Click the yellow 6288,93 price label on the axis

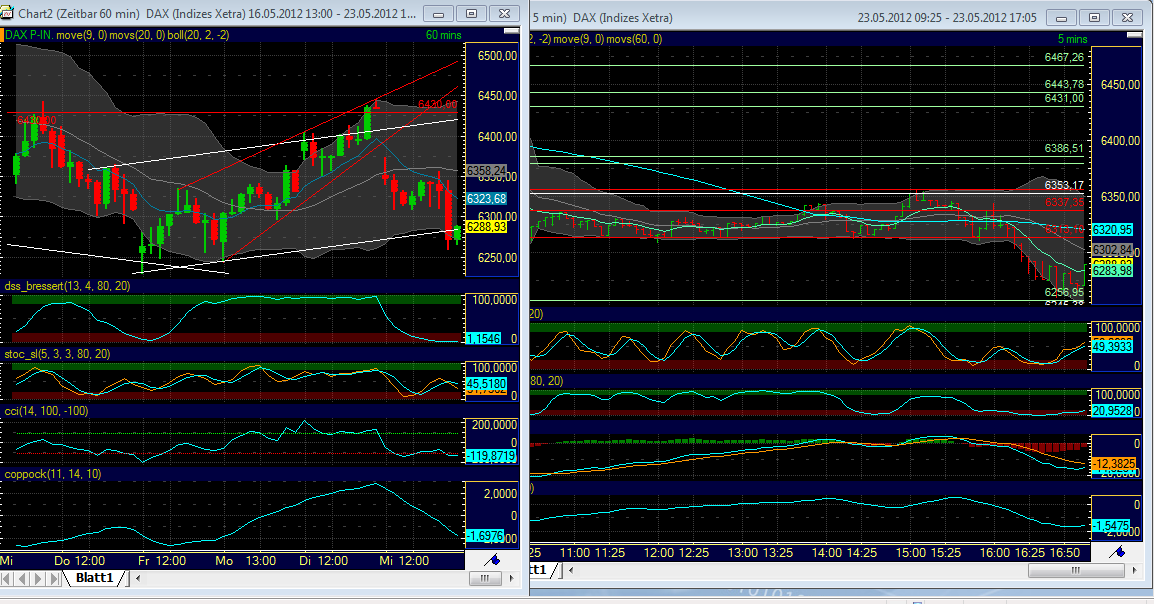[x=487, y=229]
